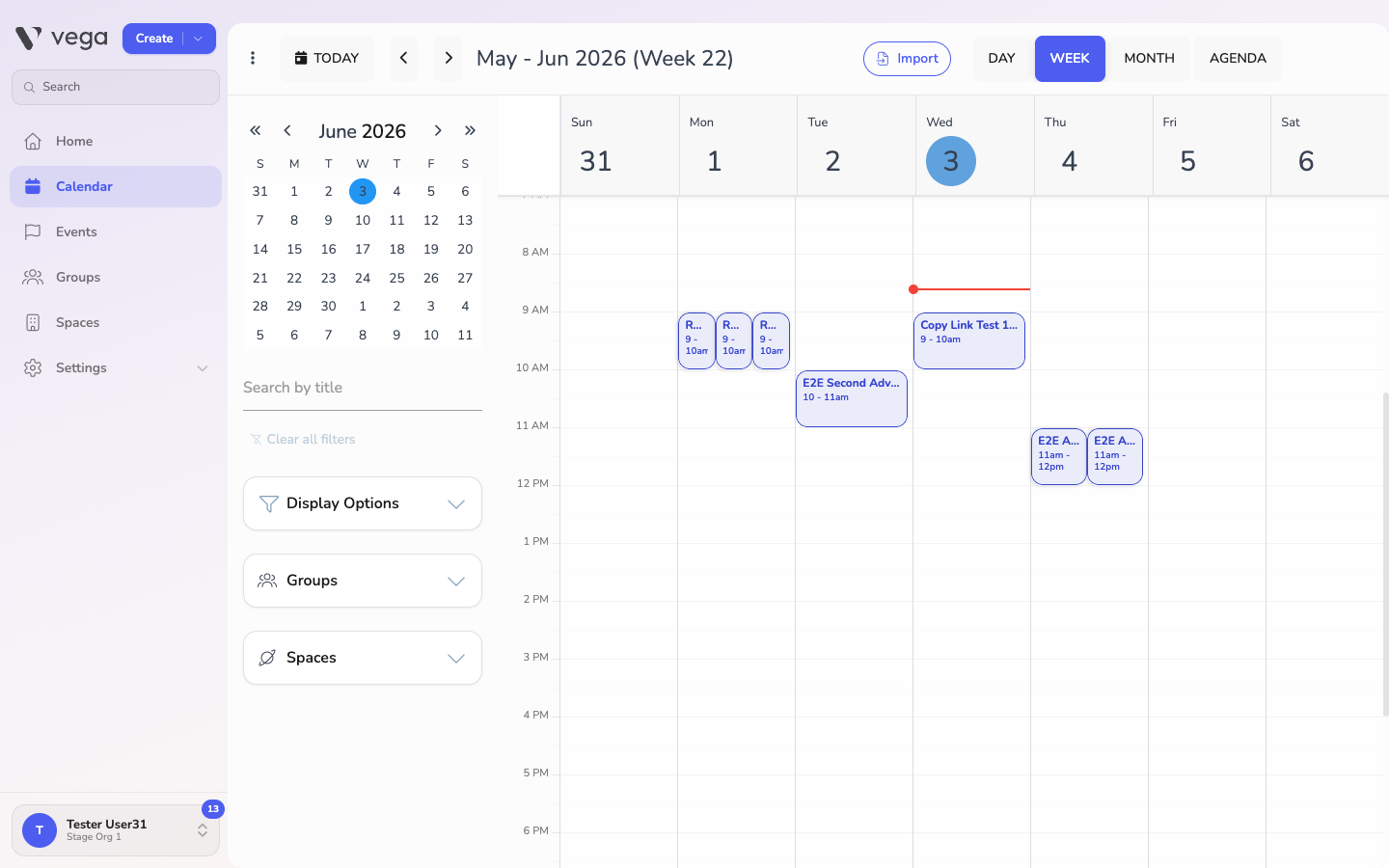Click the sidebar Groups people icon
1389x868 pixels.
[33, 277]
